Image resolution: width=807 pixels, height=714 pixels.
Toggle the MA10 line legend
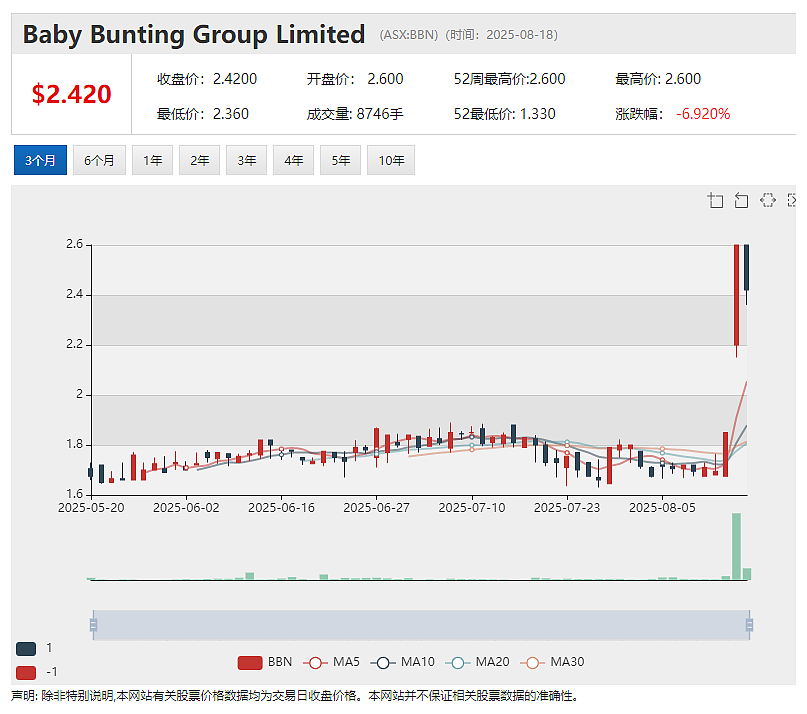(403, 662)
